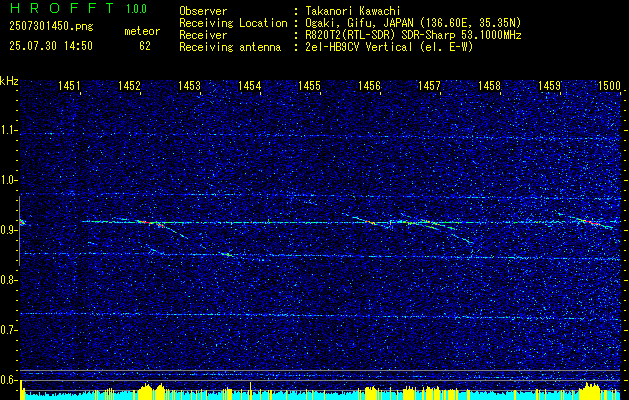Click the Observer label
The image size is (629, 400).
pyautogui.click(x=203, y=11)
